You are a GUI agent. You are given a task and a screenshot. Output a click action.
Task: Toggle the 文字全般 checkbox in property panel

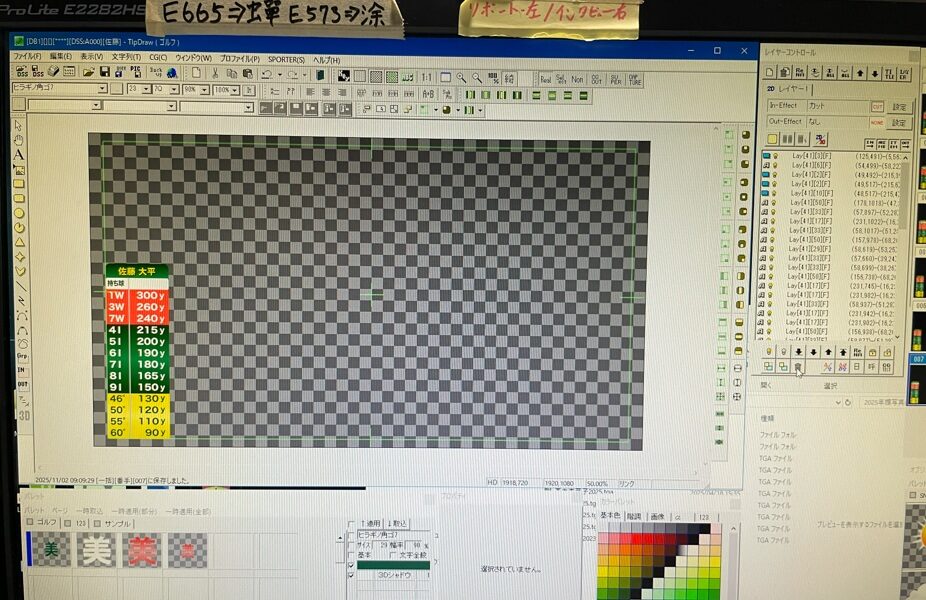[394, 554]
